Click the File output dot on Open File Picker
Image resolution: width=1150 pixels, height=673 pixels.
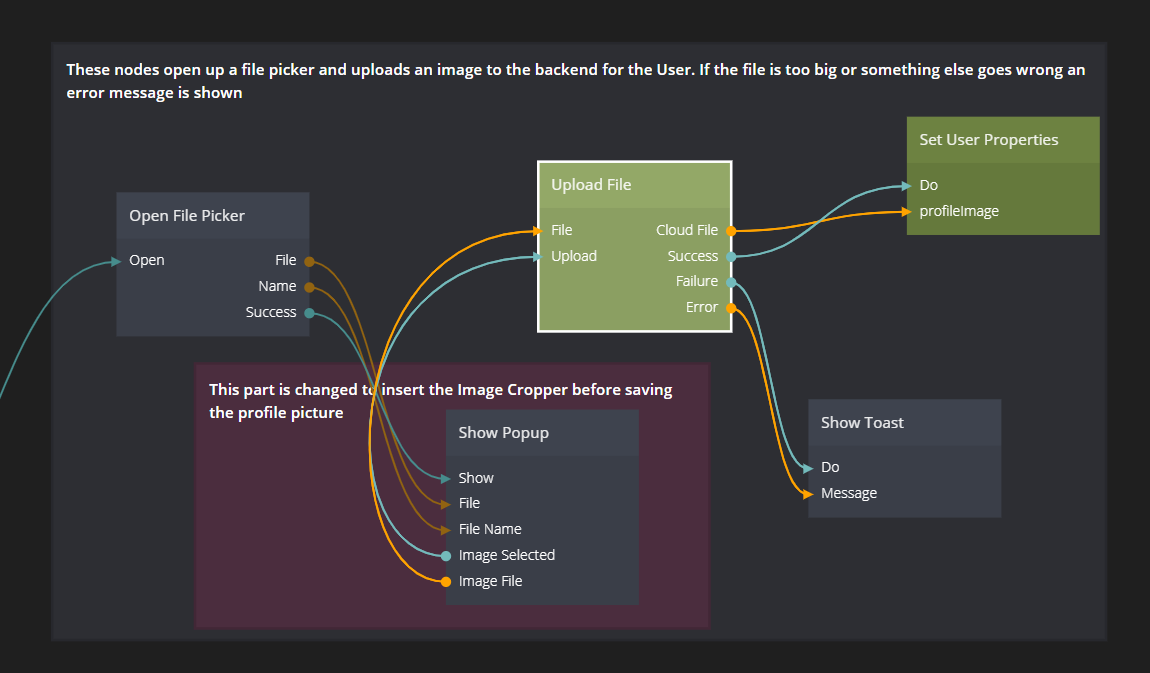coord(309,261)
